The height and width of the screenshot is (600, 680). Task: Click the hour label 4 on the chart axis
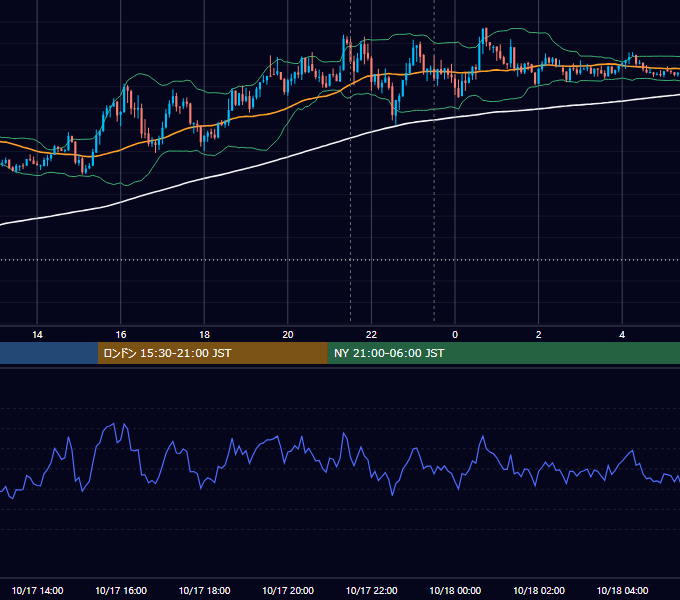coord(622,335)
